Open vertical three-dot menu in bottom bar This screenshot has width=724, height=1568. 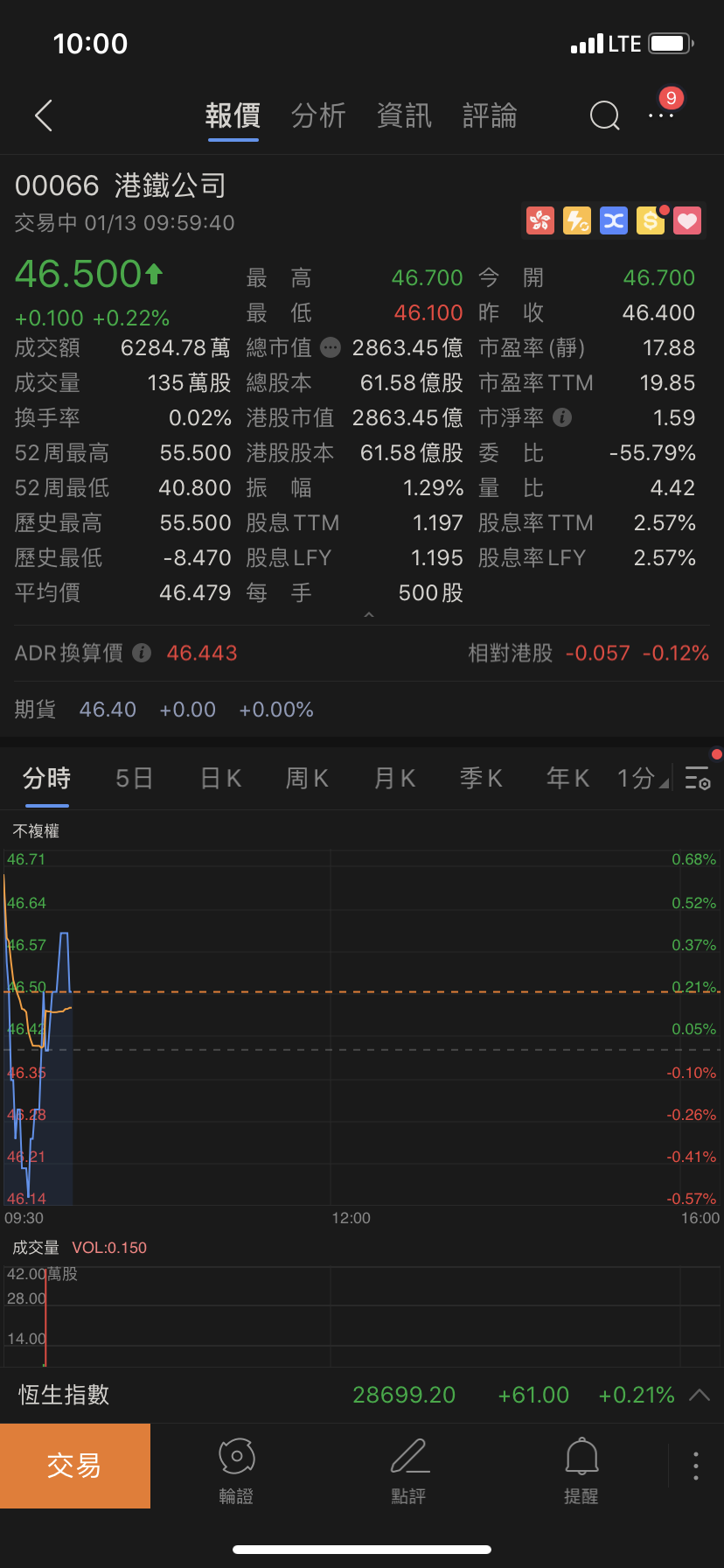696,1466
